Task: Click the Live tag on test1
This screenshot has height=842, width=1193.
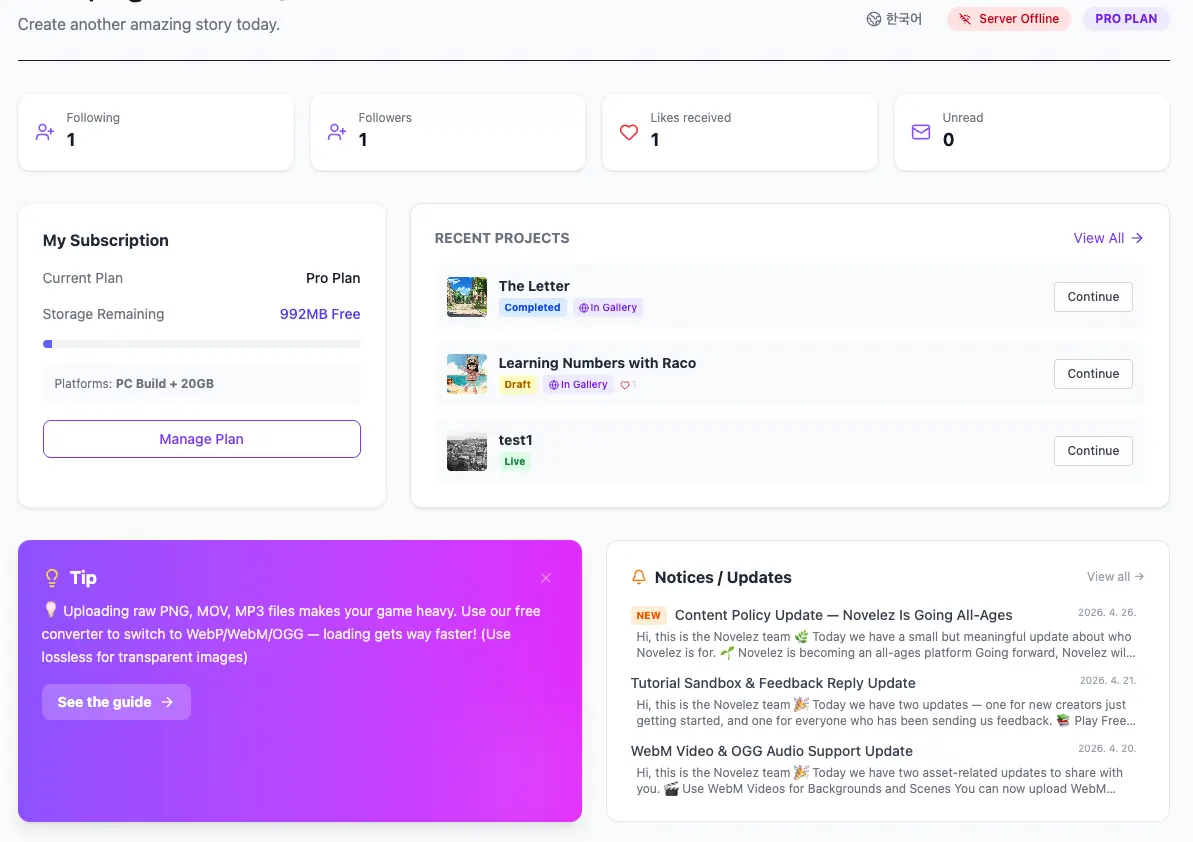Action: [x=514, y=461]
